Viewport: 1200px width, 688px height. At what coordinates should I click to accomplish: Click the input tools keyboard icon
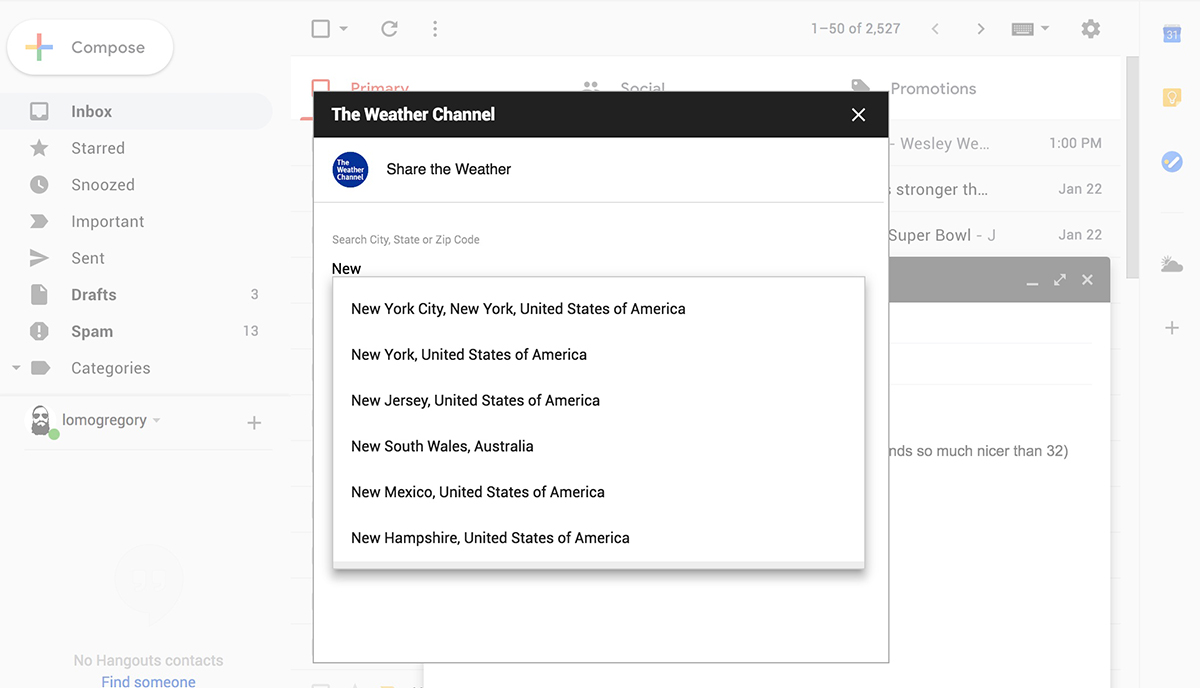pos(1022,29)
